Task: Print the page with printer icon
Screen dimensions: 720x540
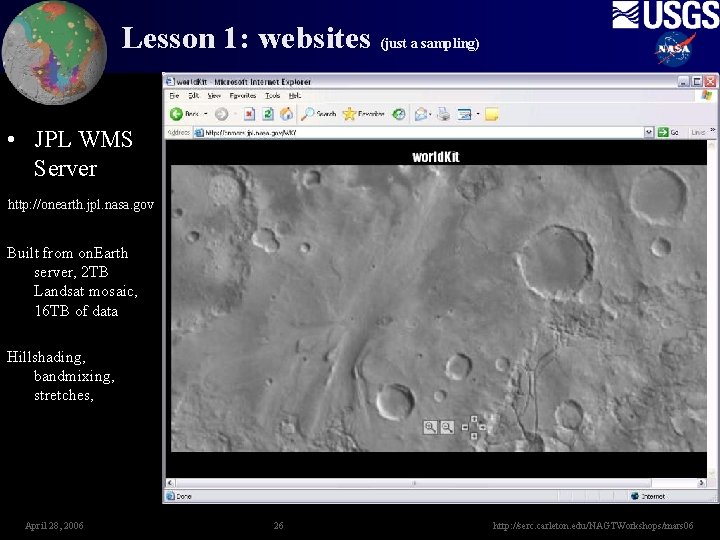Action: [444, 114]
